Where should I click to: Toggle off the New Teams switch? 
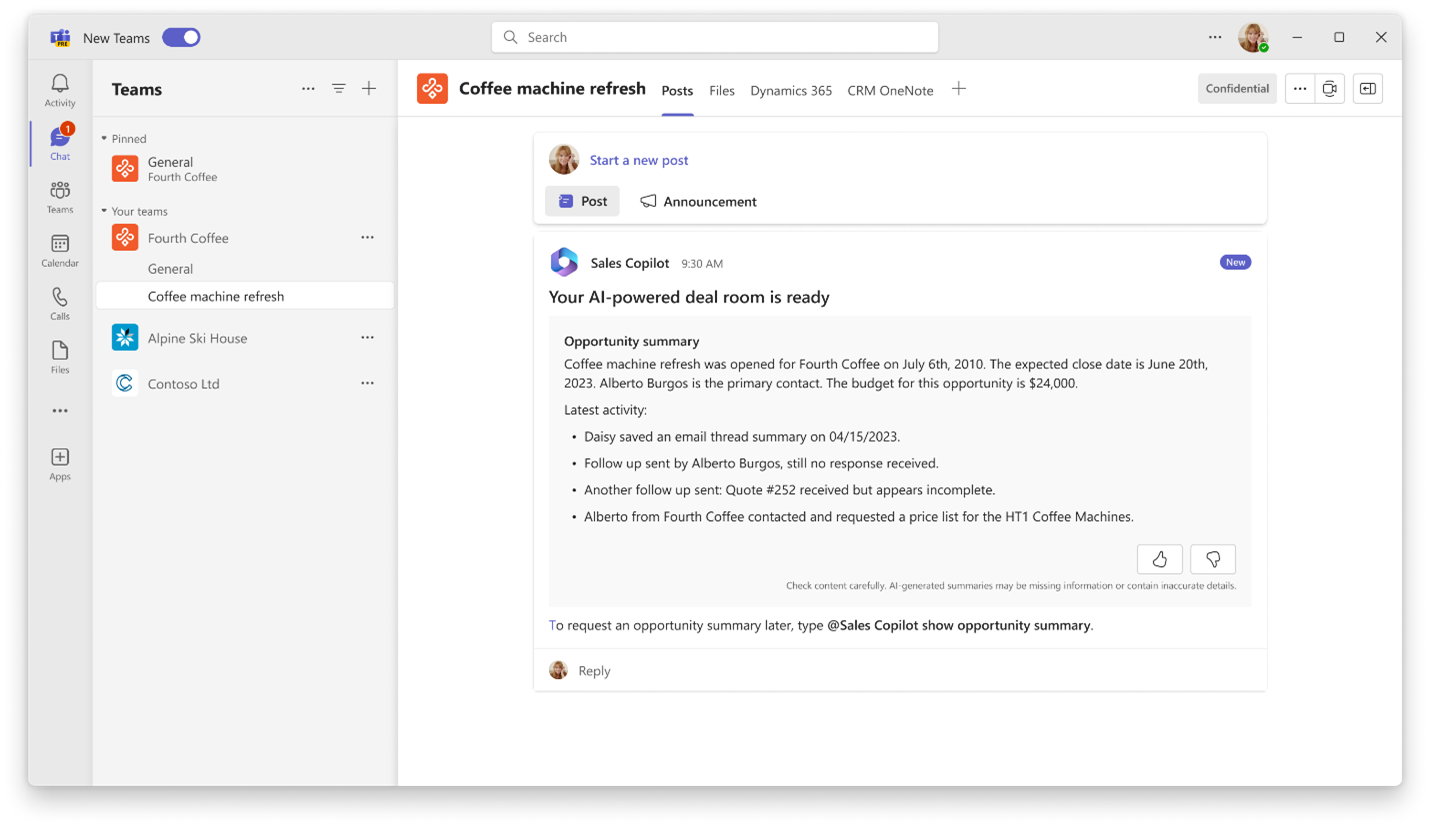[181, 36]
